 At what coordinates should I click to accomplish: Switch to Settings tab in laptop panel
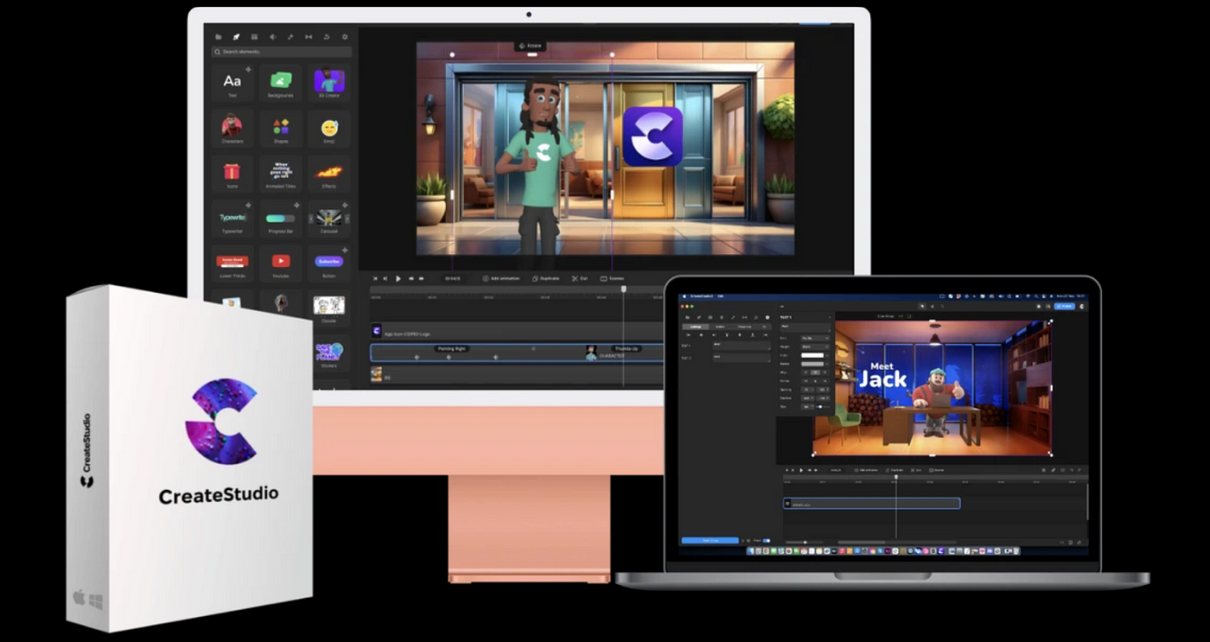(x=696, y=326)
